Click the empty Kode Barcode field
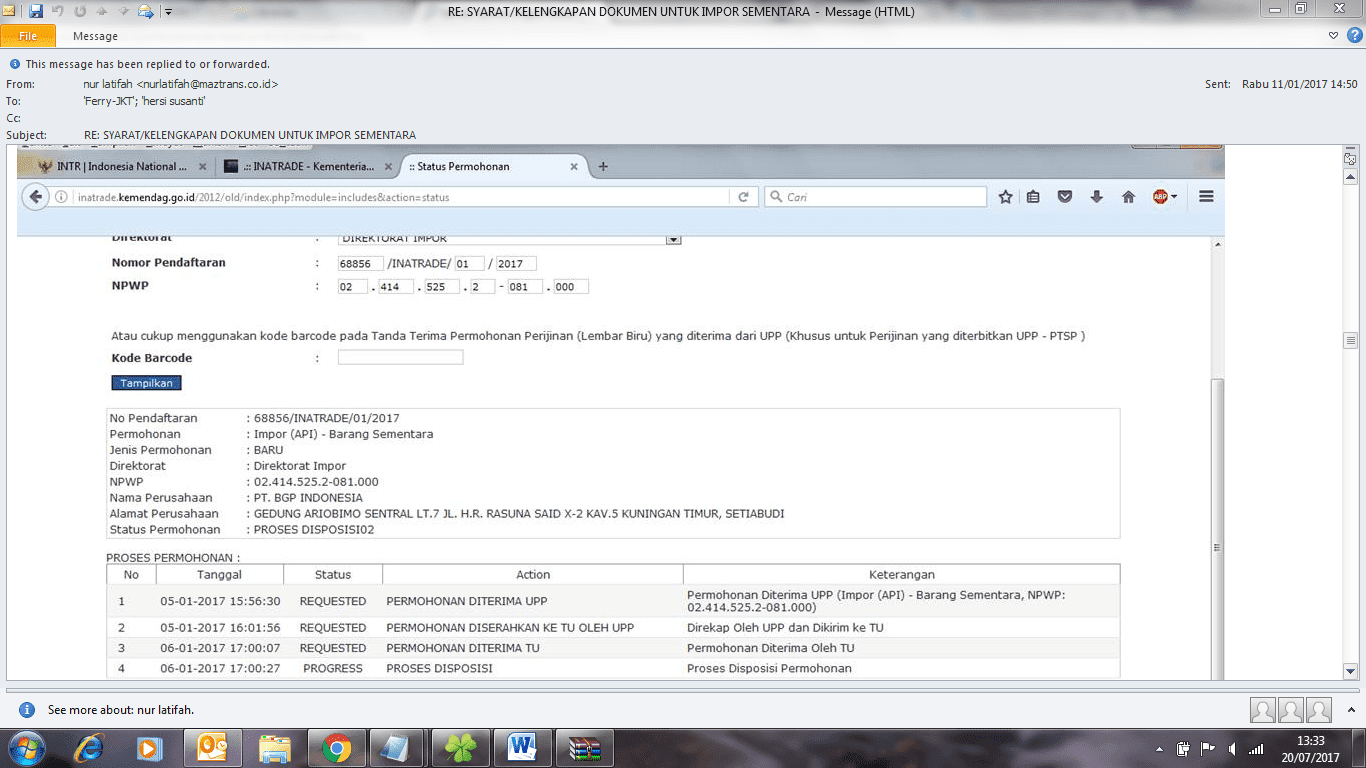 400,358
